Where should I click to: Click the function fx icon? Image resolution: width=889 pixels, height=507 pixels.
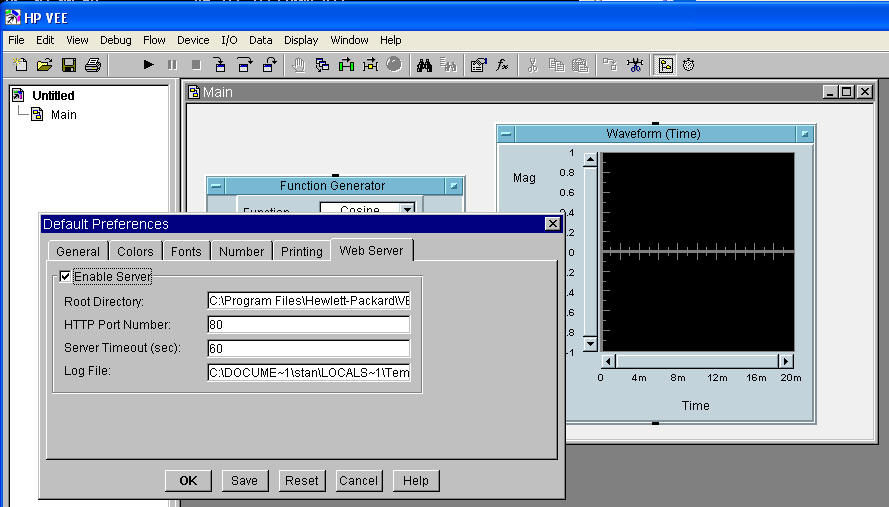tap(503, 65)
